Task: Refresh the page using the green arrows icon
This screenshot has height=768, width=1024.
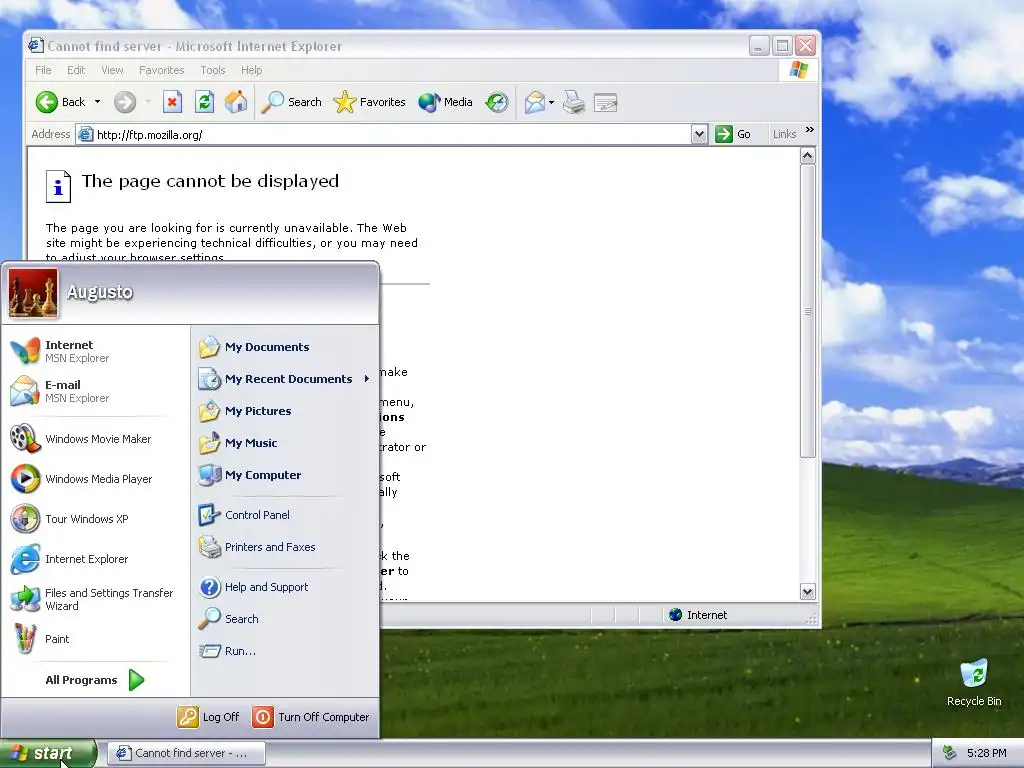Action: point(204,102)
